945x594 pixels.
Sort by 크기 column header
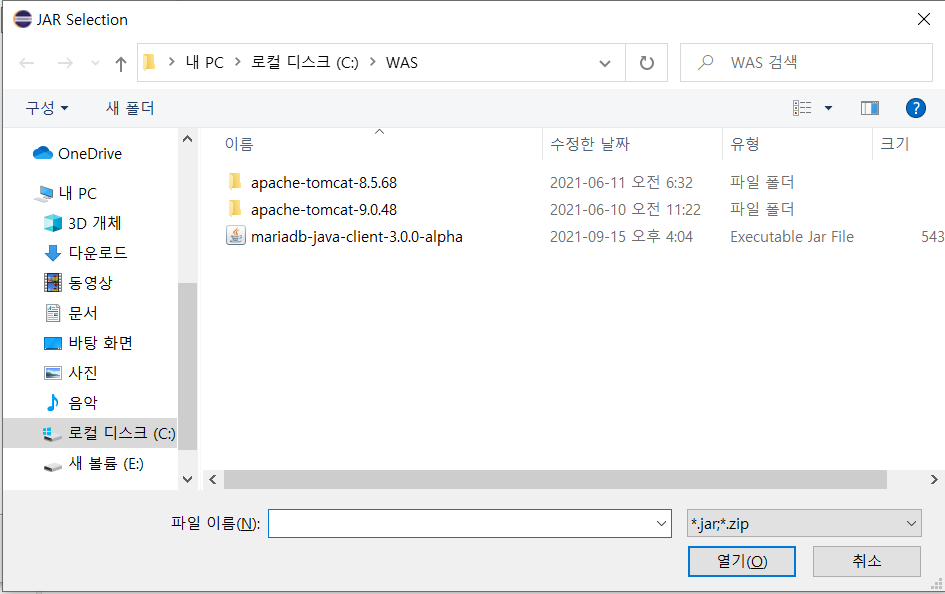[x=894, y=144]
